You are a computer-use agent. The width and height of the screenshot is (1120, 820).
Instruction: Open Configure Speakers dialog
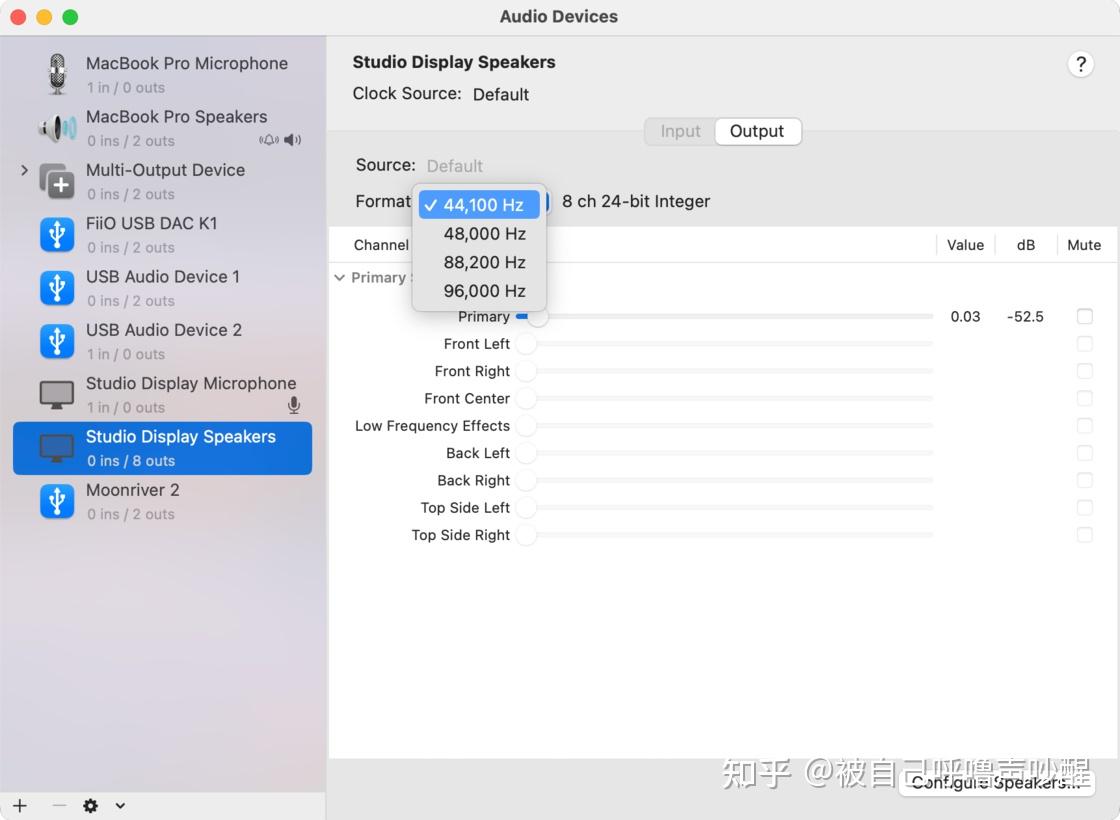[x=997, y=783]
